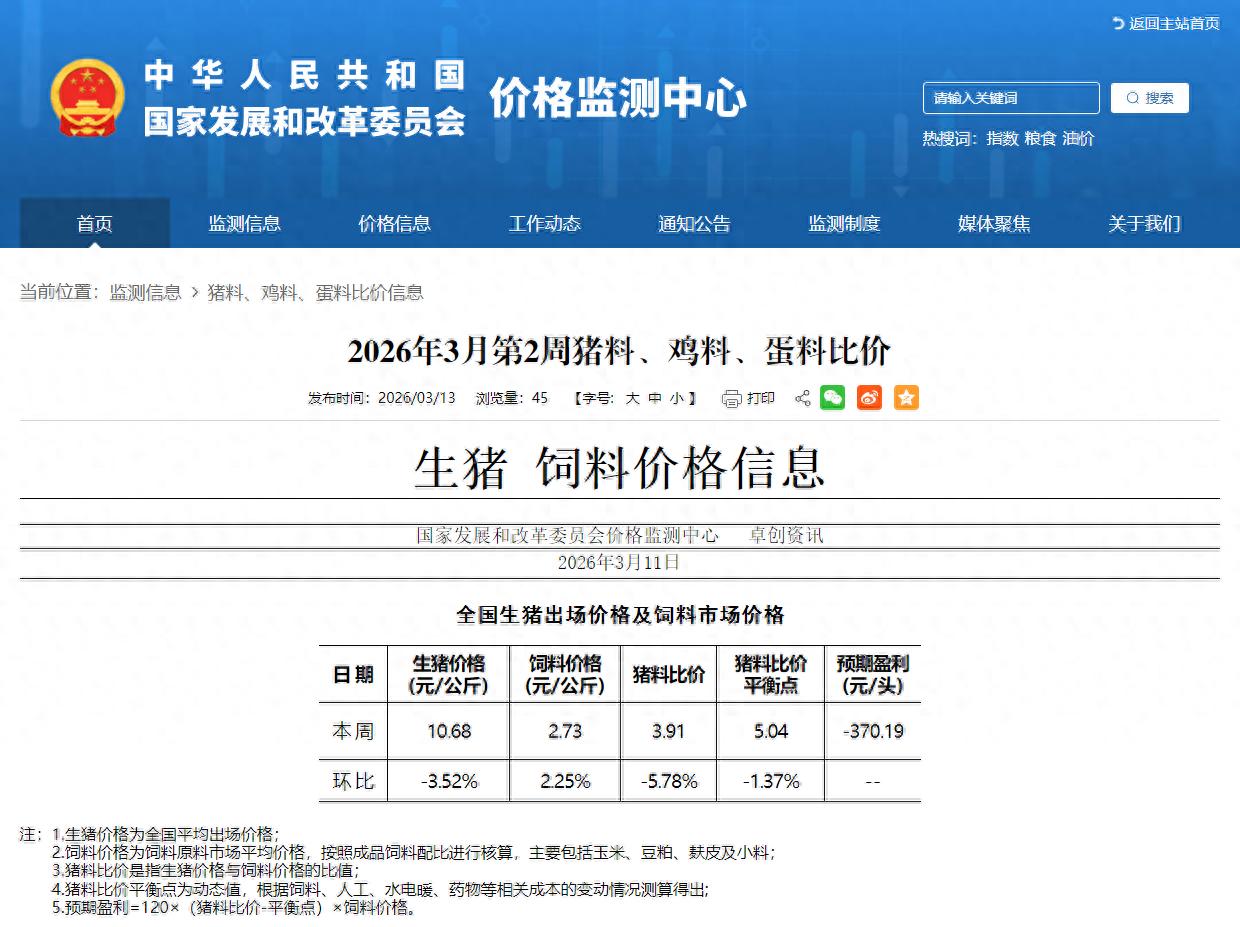The height and width of the screenshot is (927, 1240).
Task: Set font size to medium (中)
Action: [x=655, y=398]
